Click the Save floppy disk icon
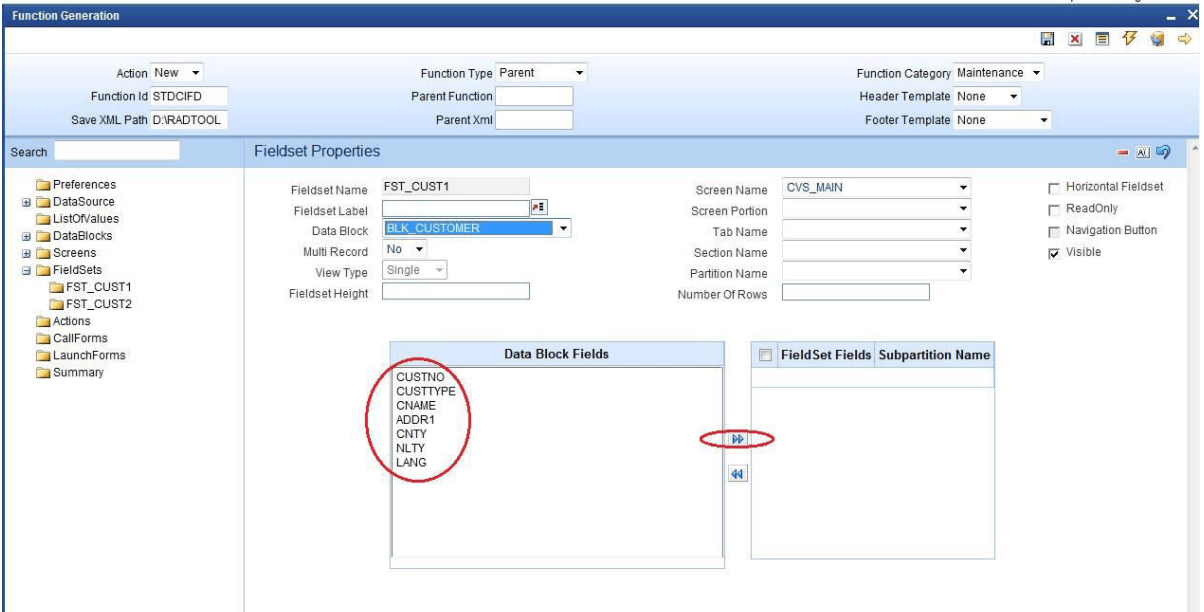This screenshot has height=612, width=1204. pyautogui.click(x=1047, y=39)
